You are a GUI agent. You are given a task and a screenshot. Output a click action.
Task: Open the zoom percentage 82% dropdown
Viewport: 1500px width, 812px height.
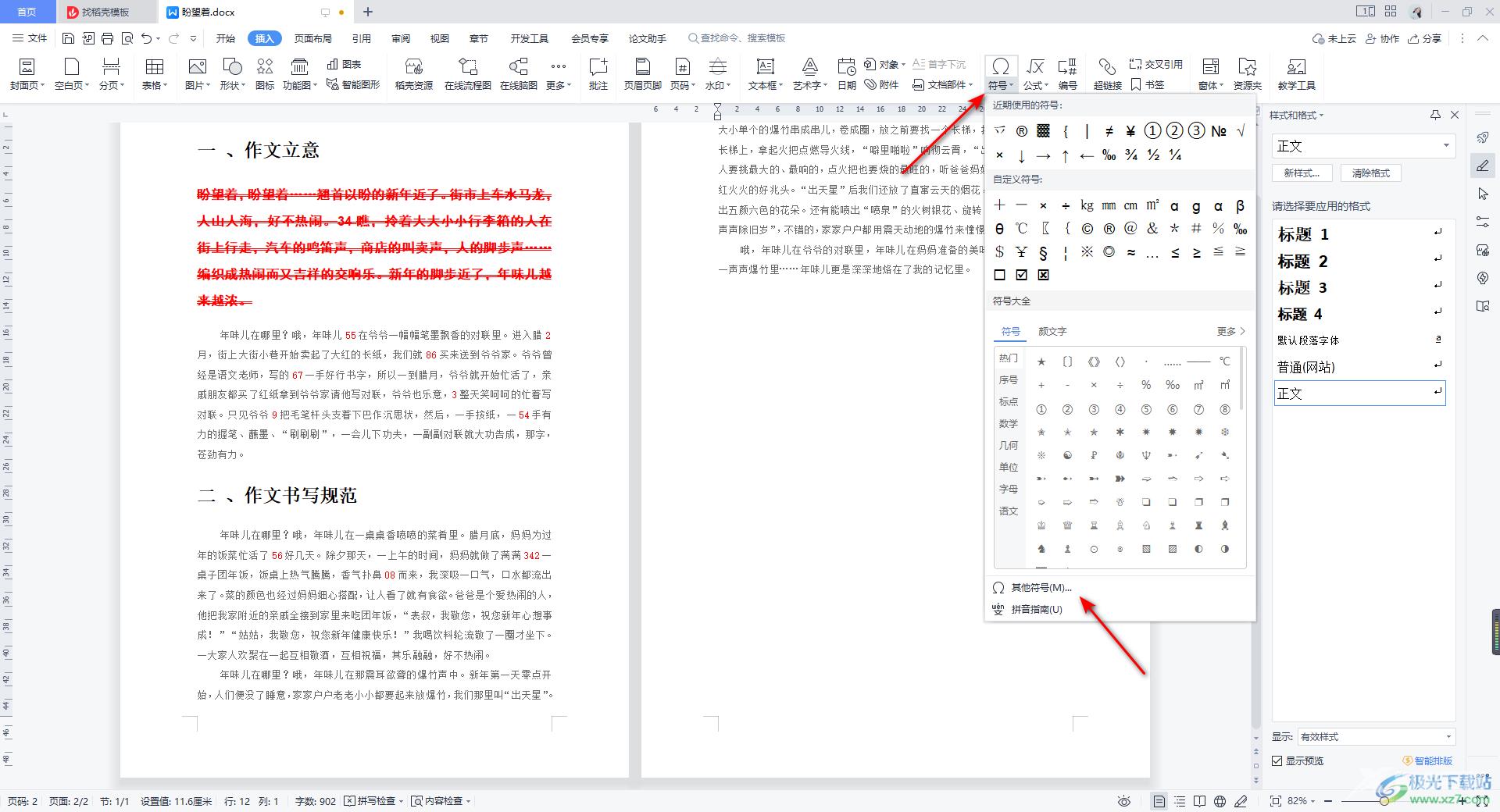tap(1302, 801)
